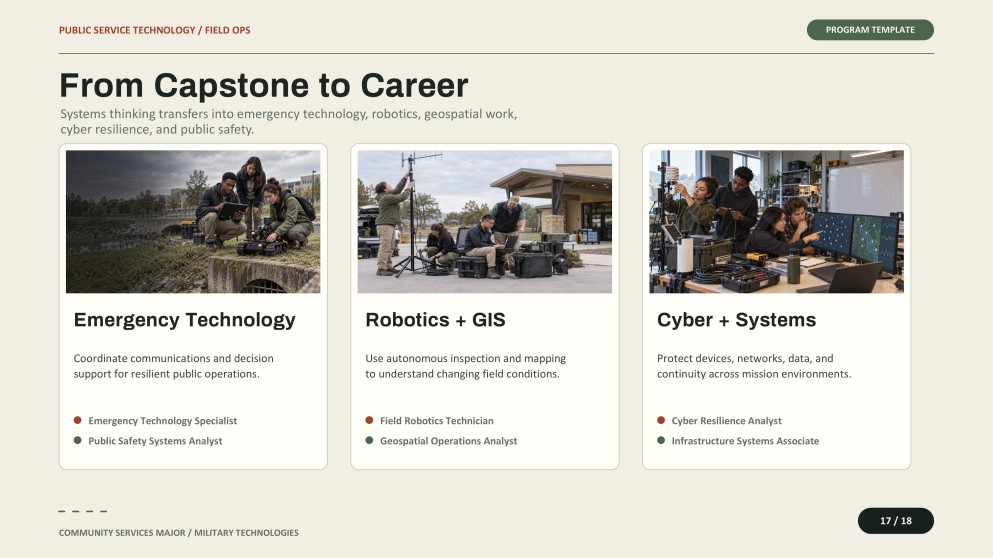Click the Cyber + Systems card photo
Viewport: 993px width, 558px height.
click(776, 222)
